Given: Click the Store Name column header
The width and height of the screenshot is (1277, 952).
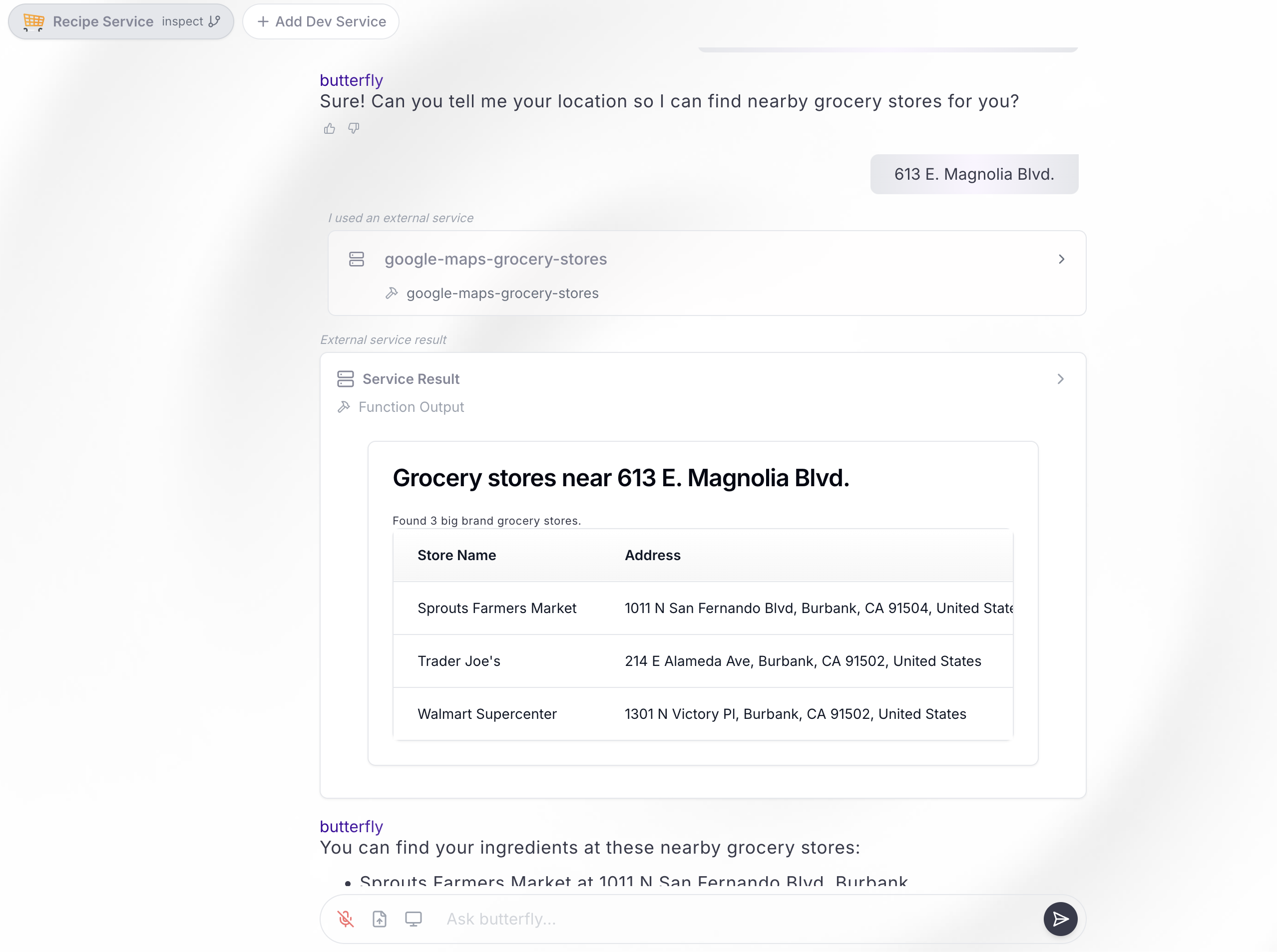Looking at the screenshot, I should pos(456,555).
